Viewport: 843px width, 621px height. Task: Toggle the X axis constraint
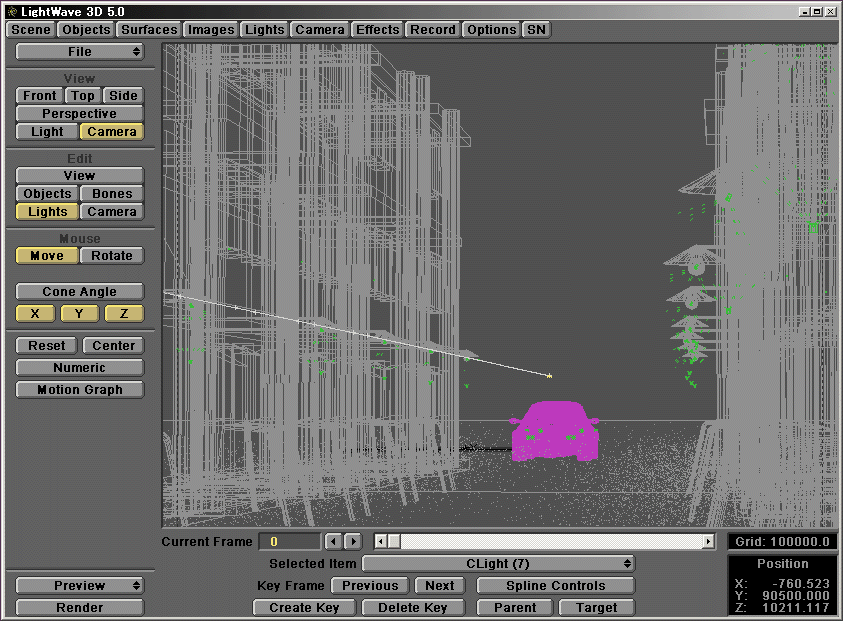click(35, 313)
